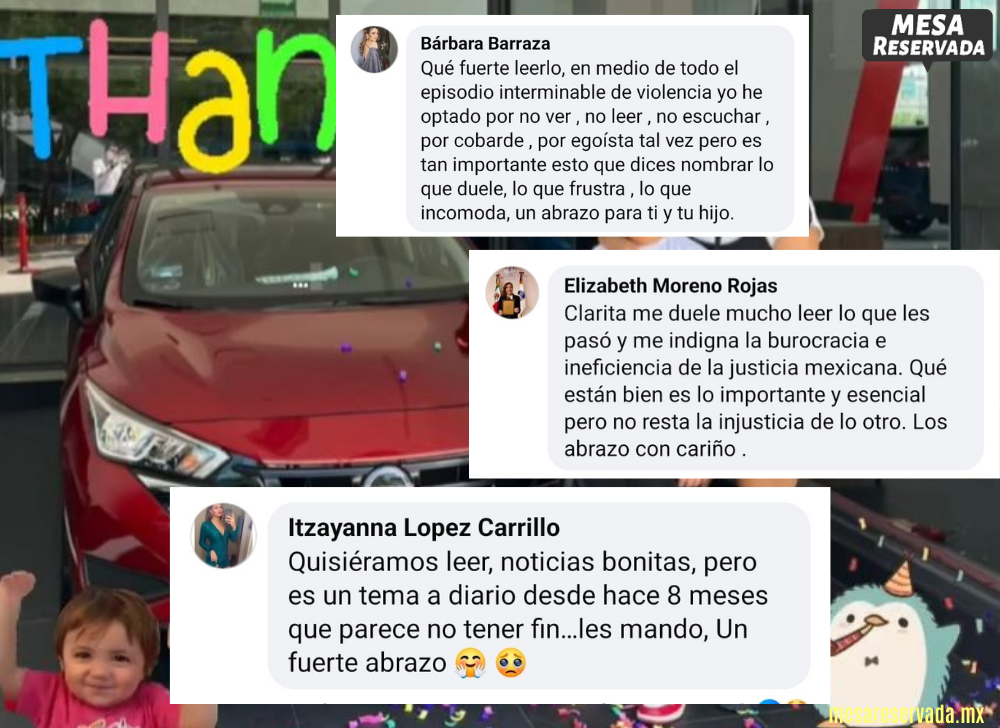Viewport: 1000px width, 728px height.
Task: Open the Elizabeth Moreno Rojas name link
Action: (670, 286)
